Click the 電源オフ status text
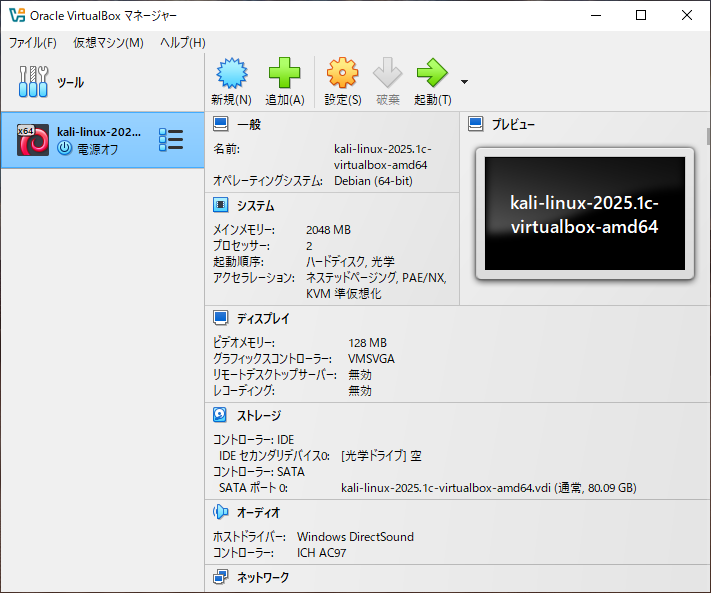Viewport: 711px width, 593px height. coord(97,149)
